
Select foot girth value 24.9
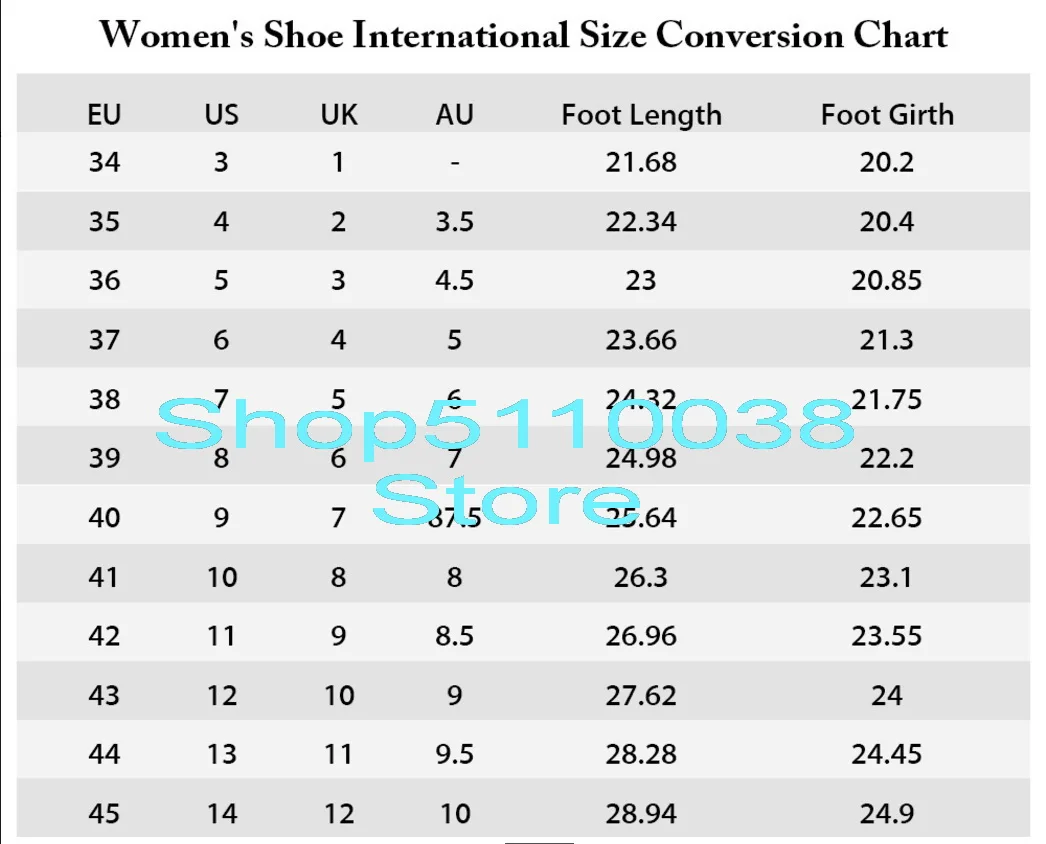click(887, 814)
